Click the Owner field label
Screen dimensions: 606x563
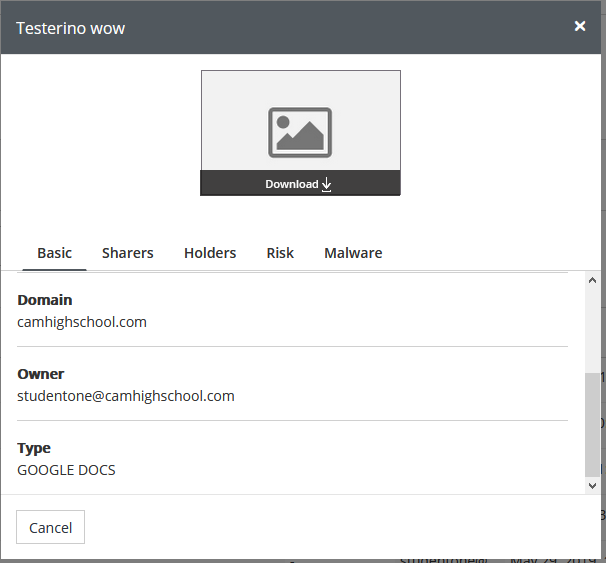(x=41, y=374)
